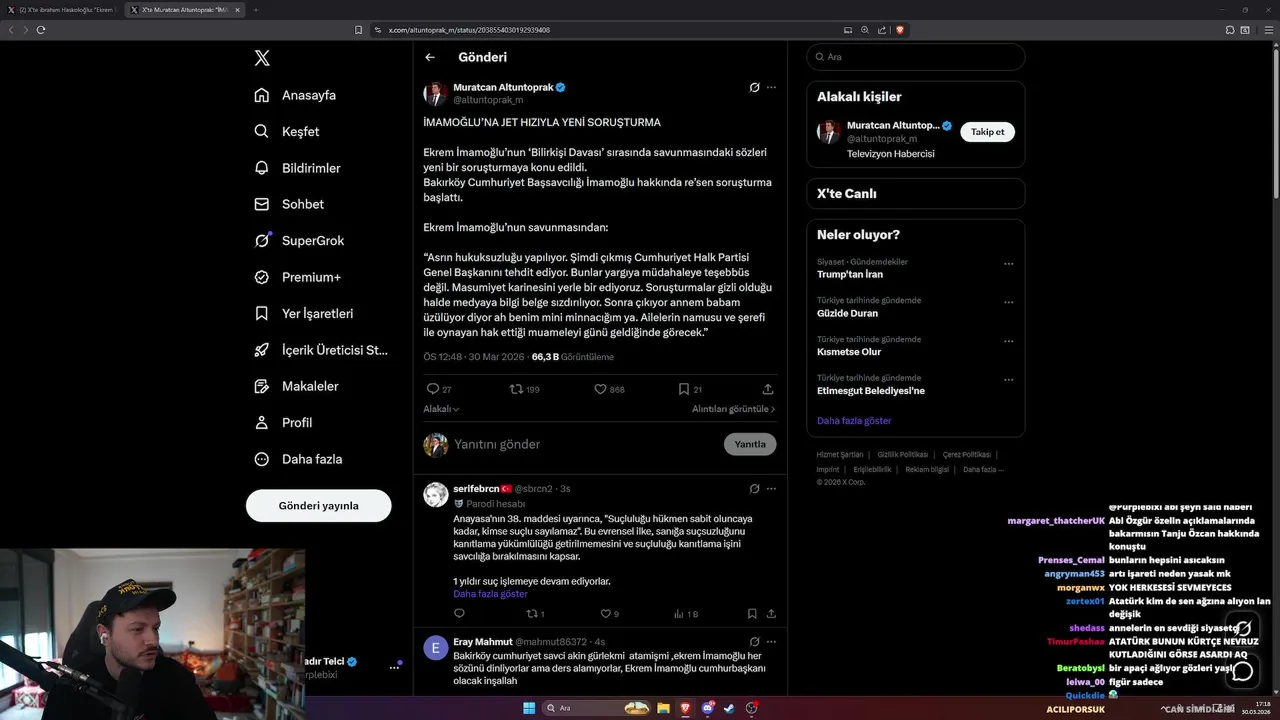Screen dimensions: 1280x720
Task: Bookmark serifebrcn's comment
Action: point(752,614)
